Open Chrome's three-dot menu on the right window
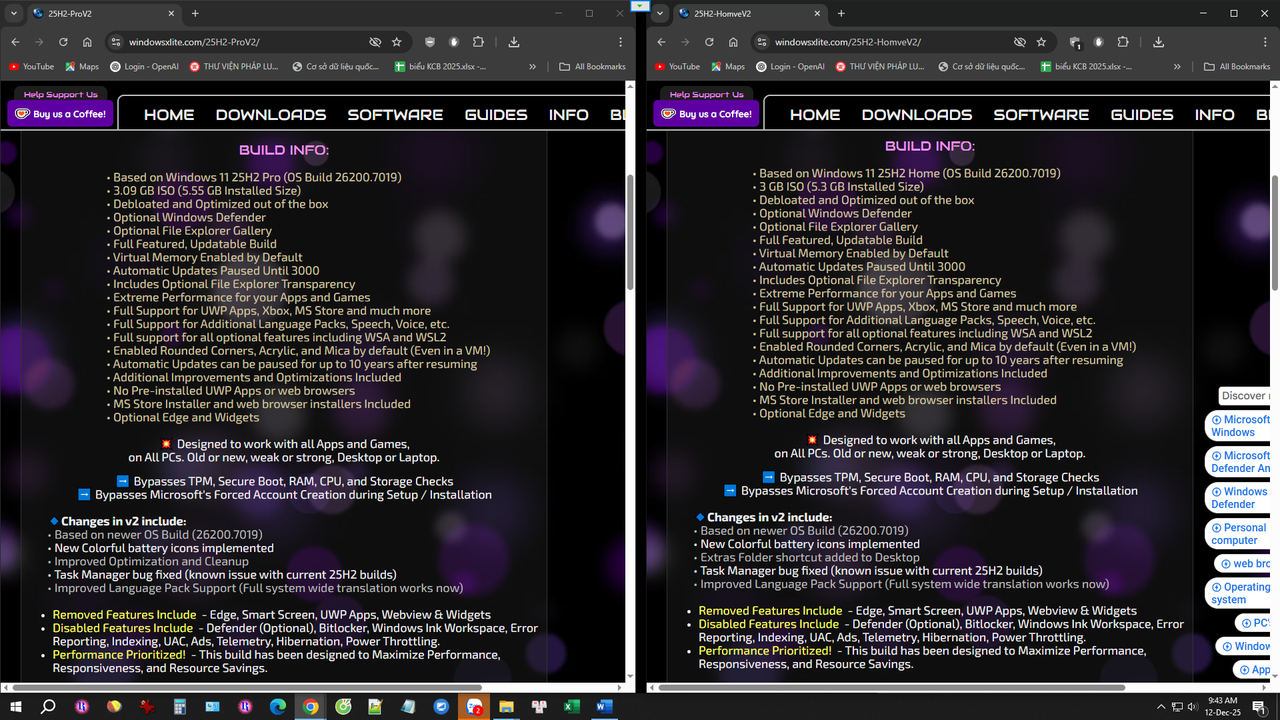The height and width of the screenshot is (720, 1280). tap(1265, 42)
